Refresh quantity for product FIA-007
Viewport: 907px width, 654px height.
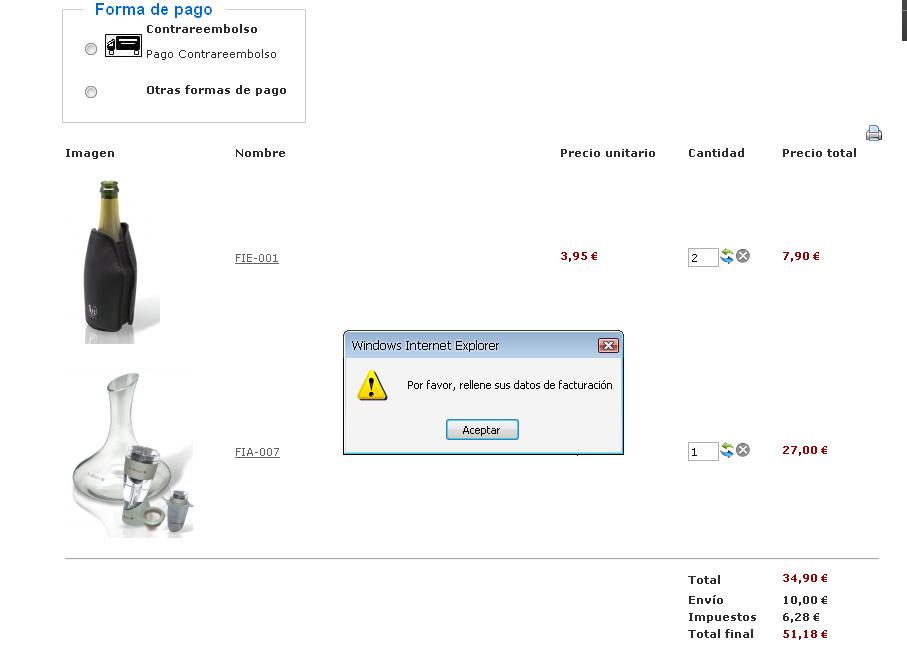[x=727, y=450]
